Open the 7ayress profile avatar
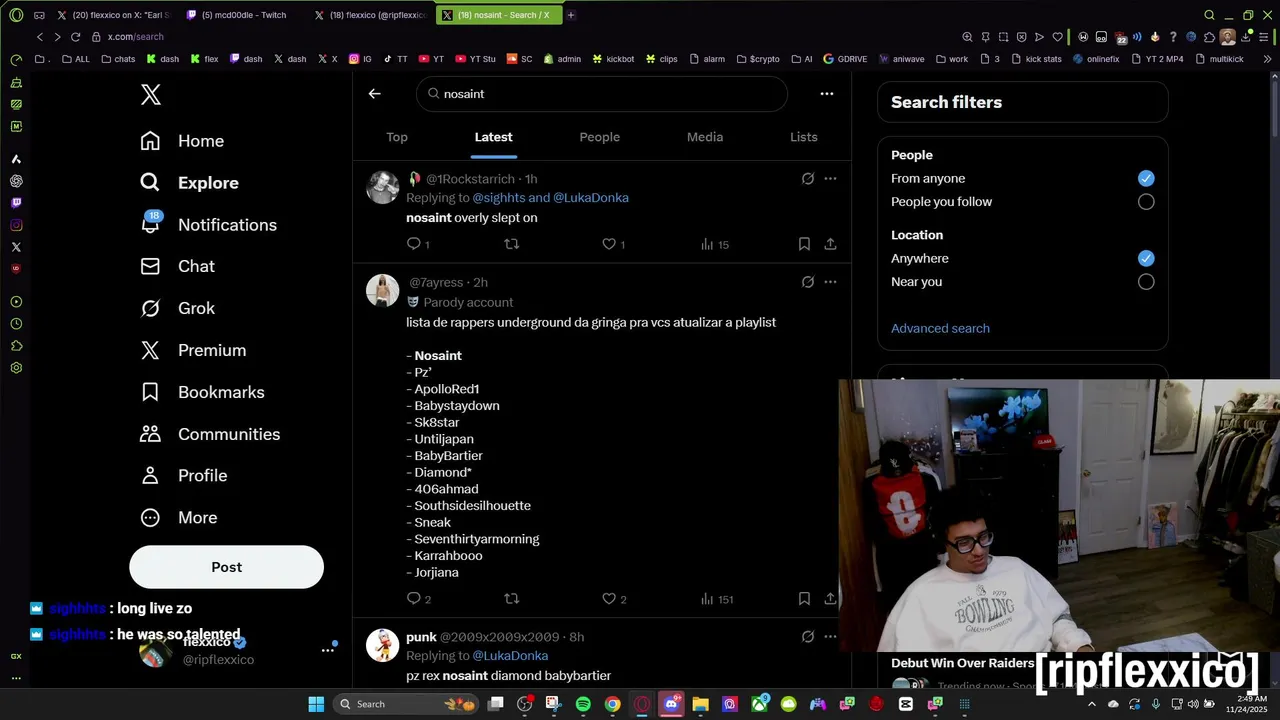The height and width of the screenshot is (720, 1280). 382,290
